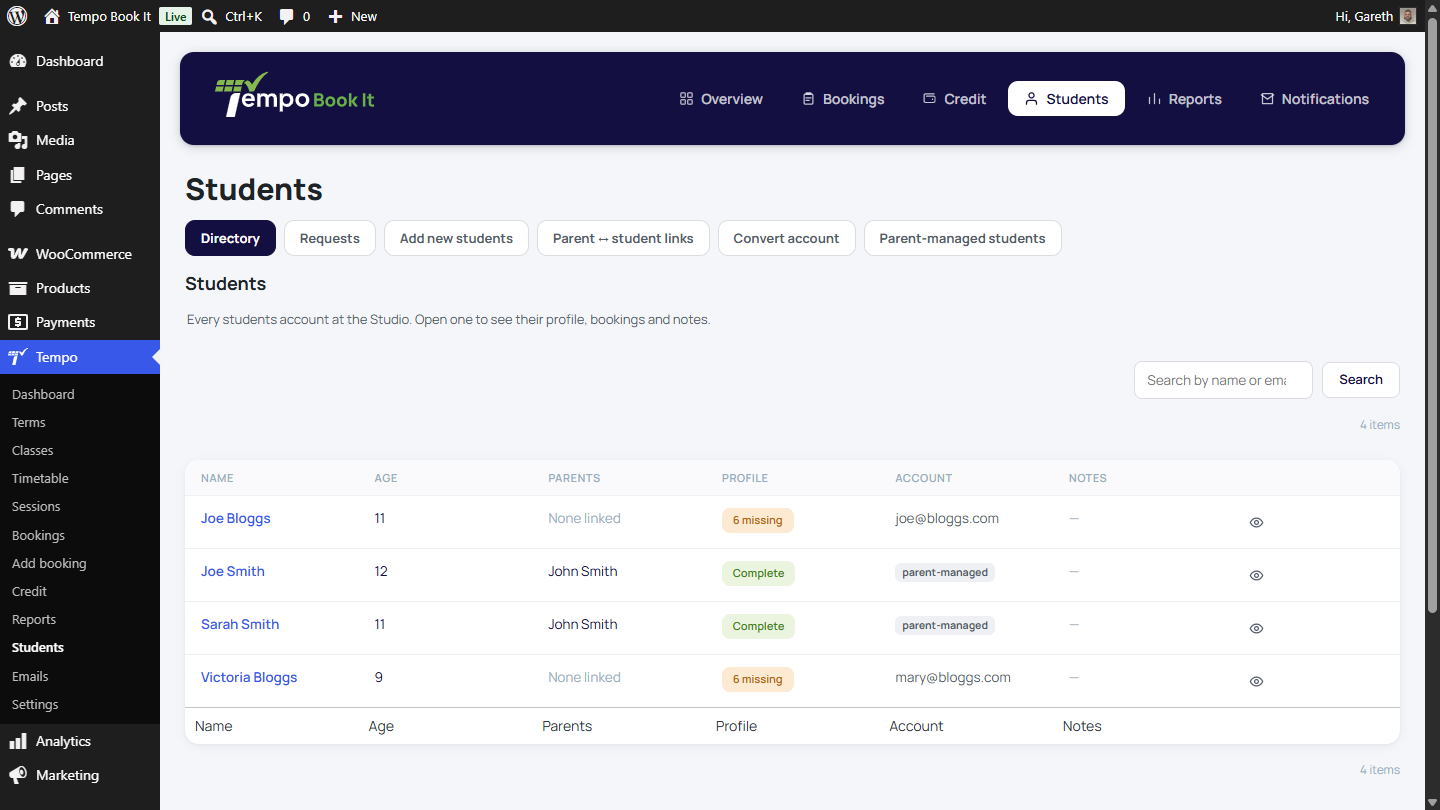1440x810 pixels.
Task: Click the WordPress logo icon
Action: point(17,16)
